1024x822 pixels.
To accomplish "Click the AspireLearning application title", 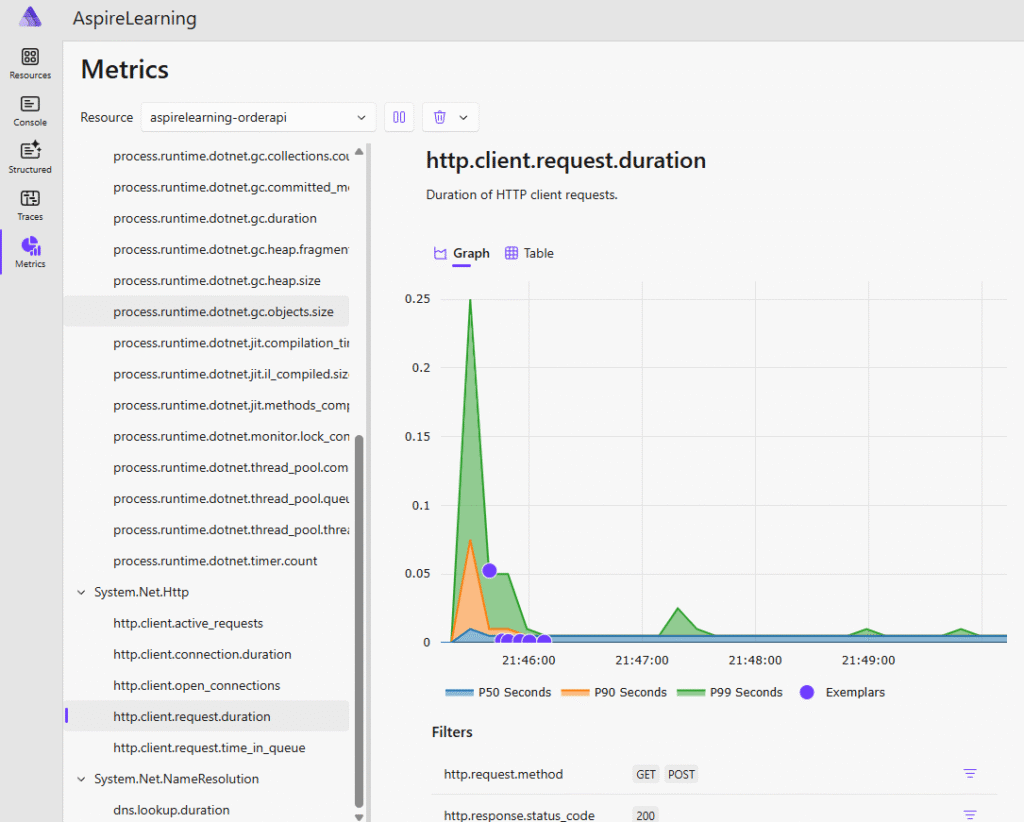I will (x=135, y=18).
